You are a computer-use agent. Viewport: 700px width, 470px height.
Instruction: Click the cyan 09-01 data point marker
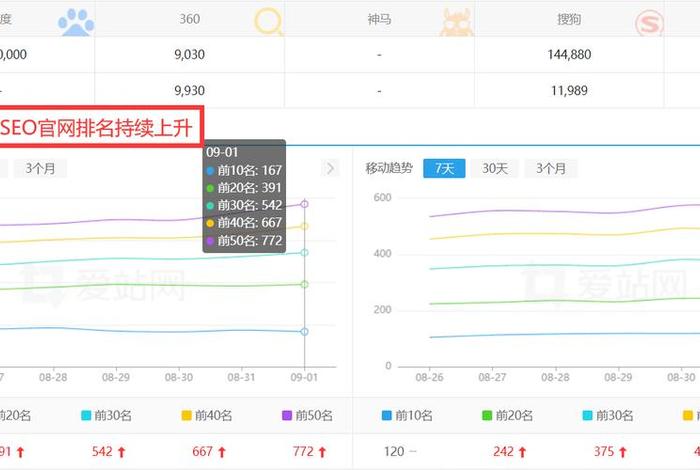(304, 253)
